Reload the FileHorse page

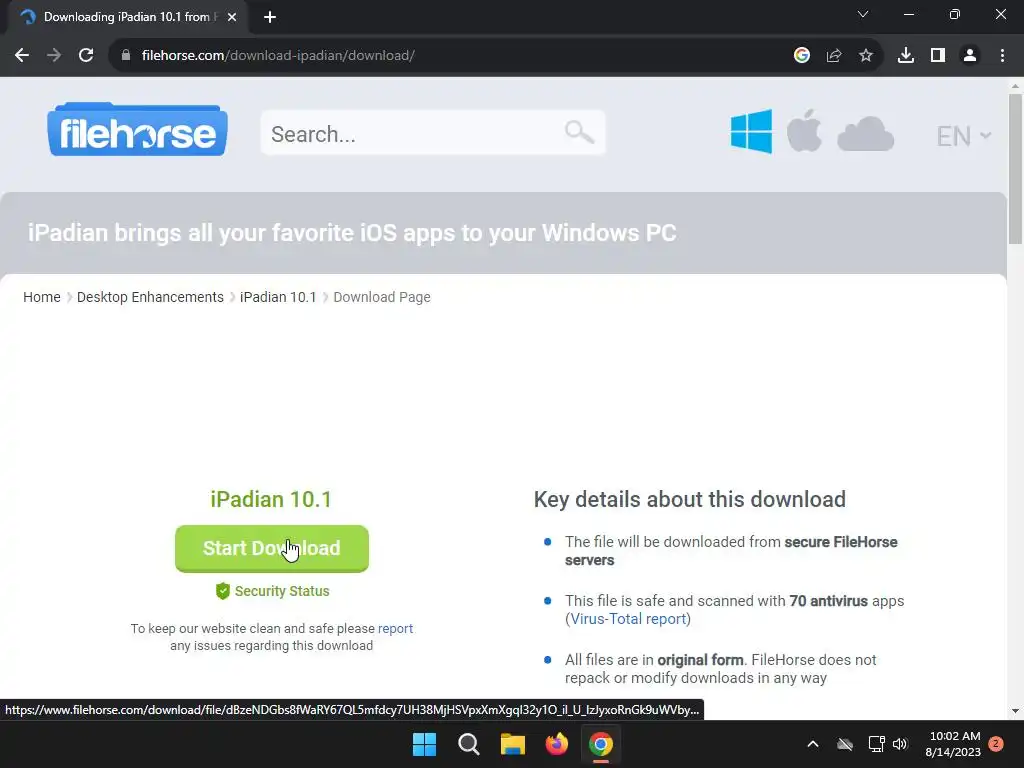click(86, 56)
